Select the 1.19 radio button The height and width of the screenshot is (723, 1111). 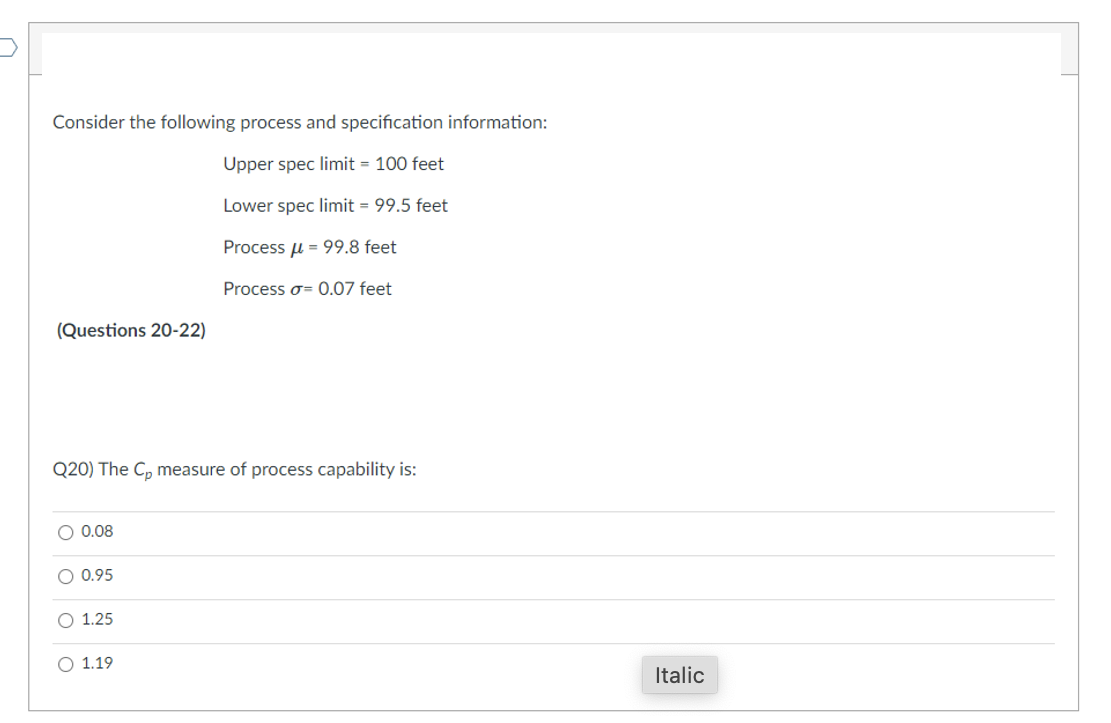(65, 663)
